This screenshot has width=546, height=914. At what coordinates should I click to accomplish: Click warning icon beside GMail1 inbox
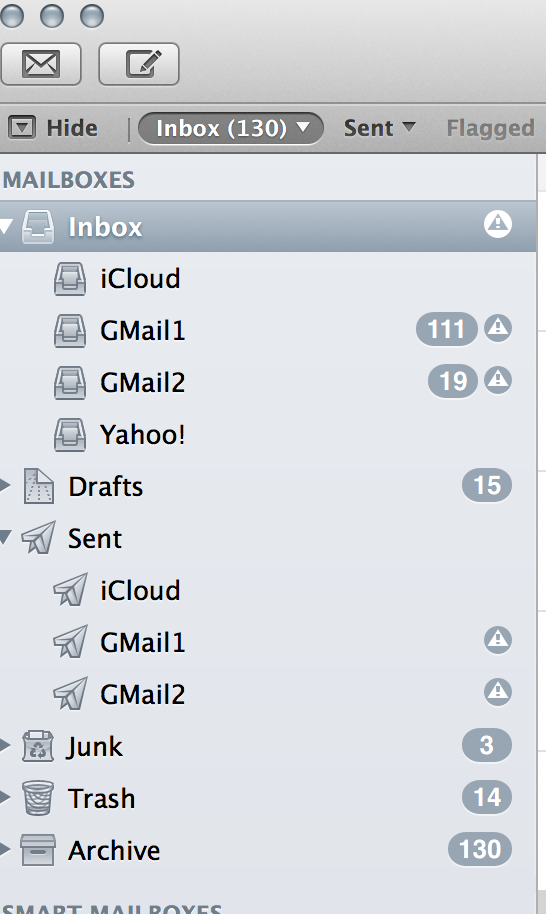pyautogui.click(x=498, y=328)
